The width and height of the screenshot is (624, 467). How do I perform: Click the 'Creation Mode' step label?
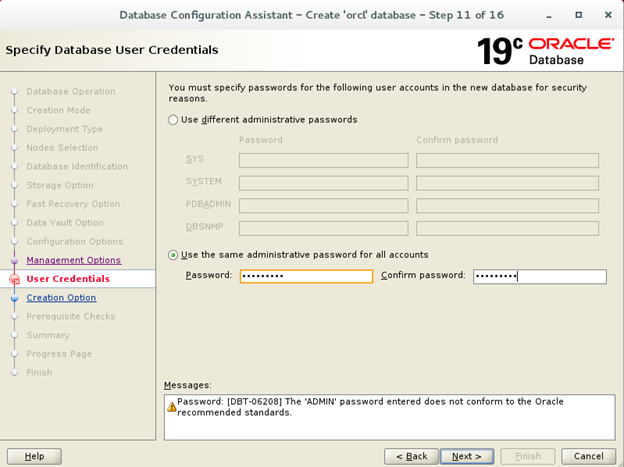[58, 110]
